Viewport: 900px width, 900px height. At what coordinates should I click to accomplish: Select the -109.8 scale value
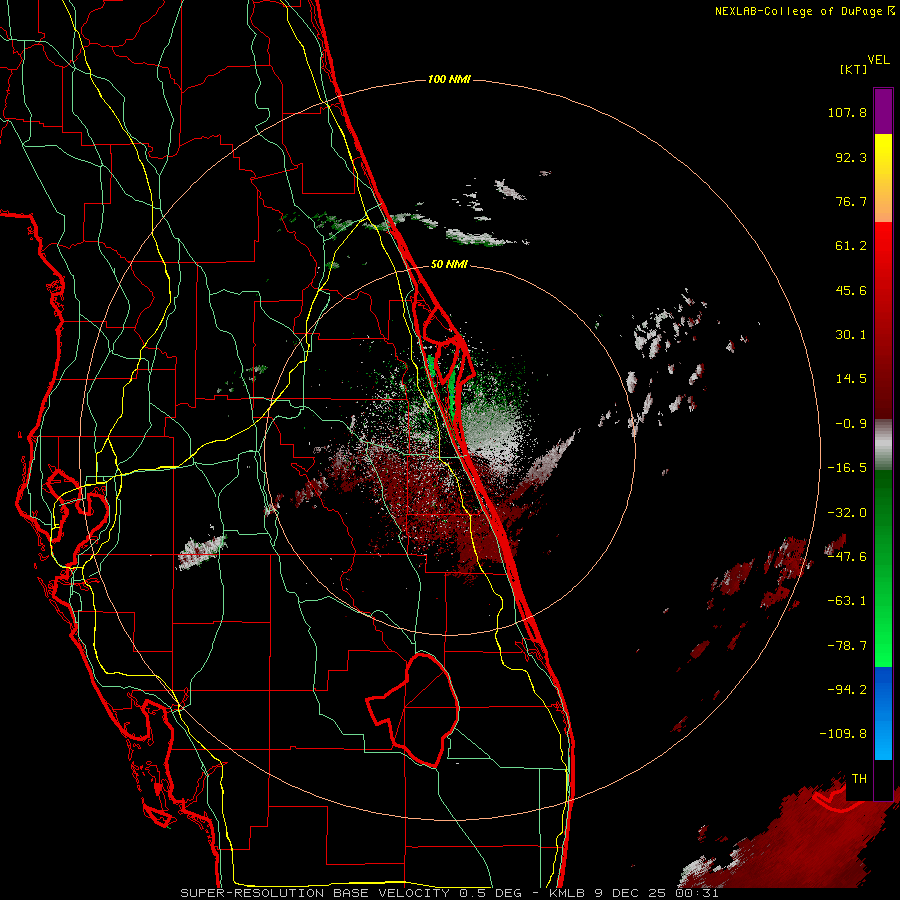pos(843,734)
